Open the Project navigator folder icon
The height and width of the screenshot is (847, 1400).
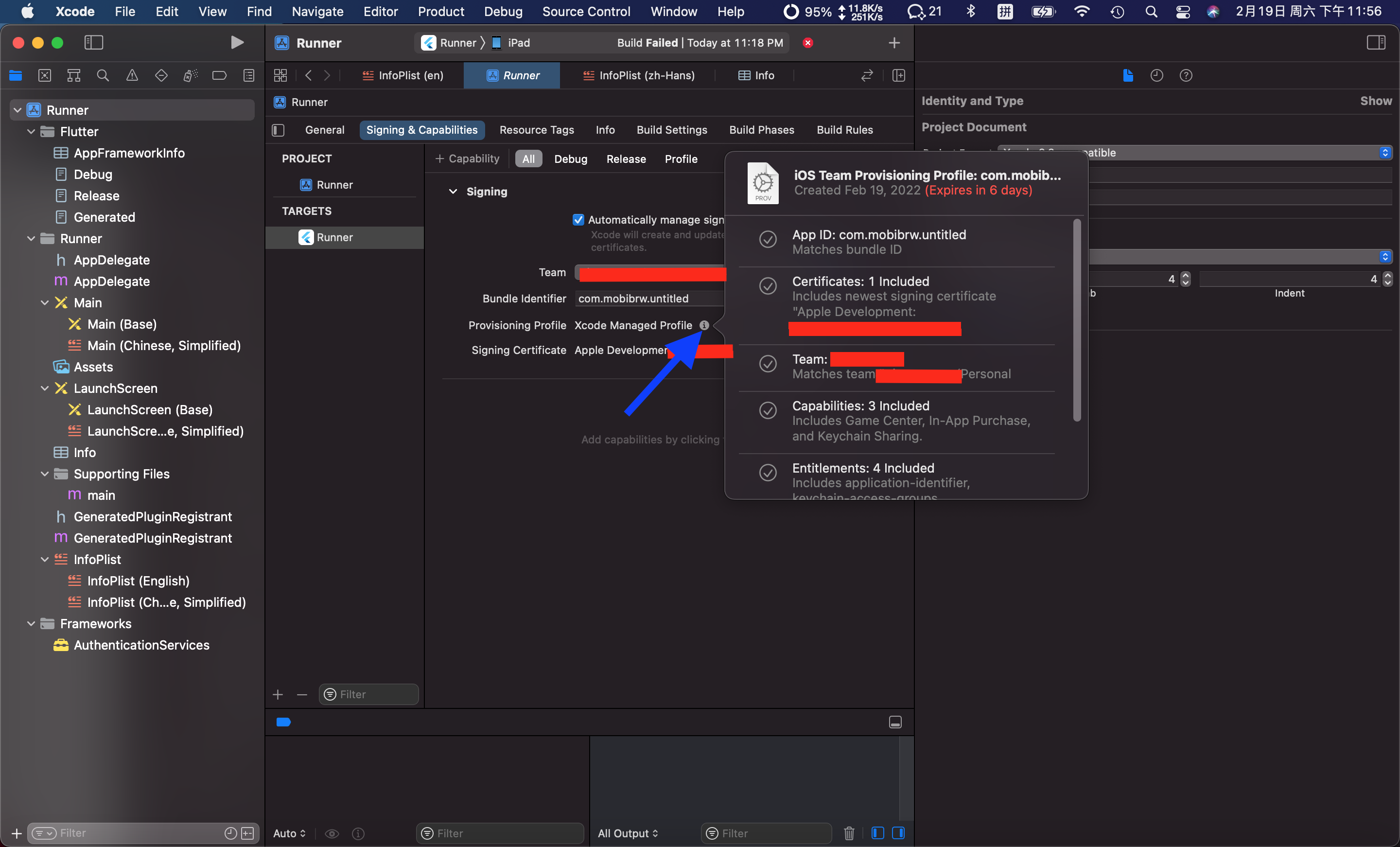[16, 75]
